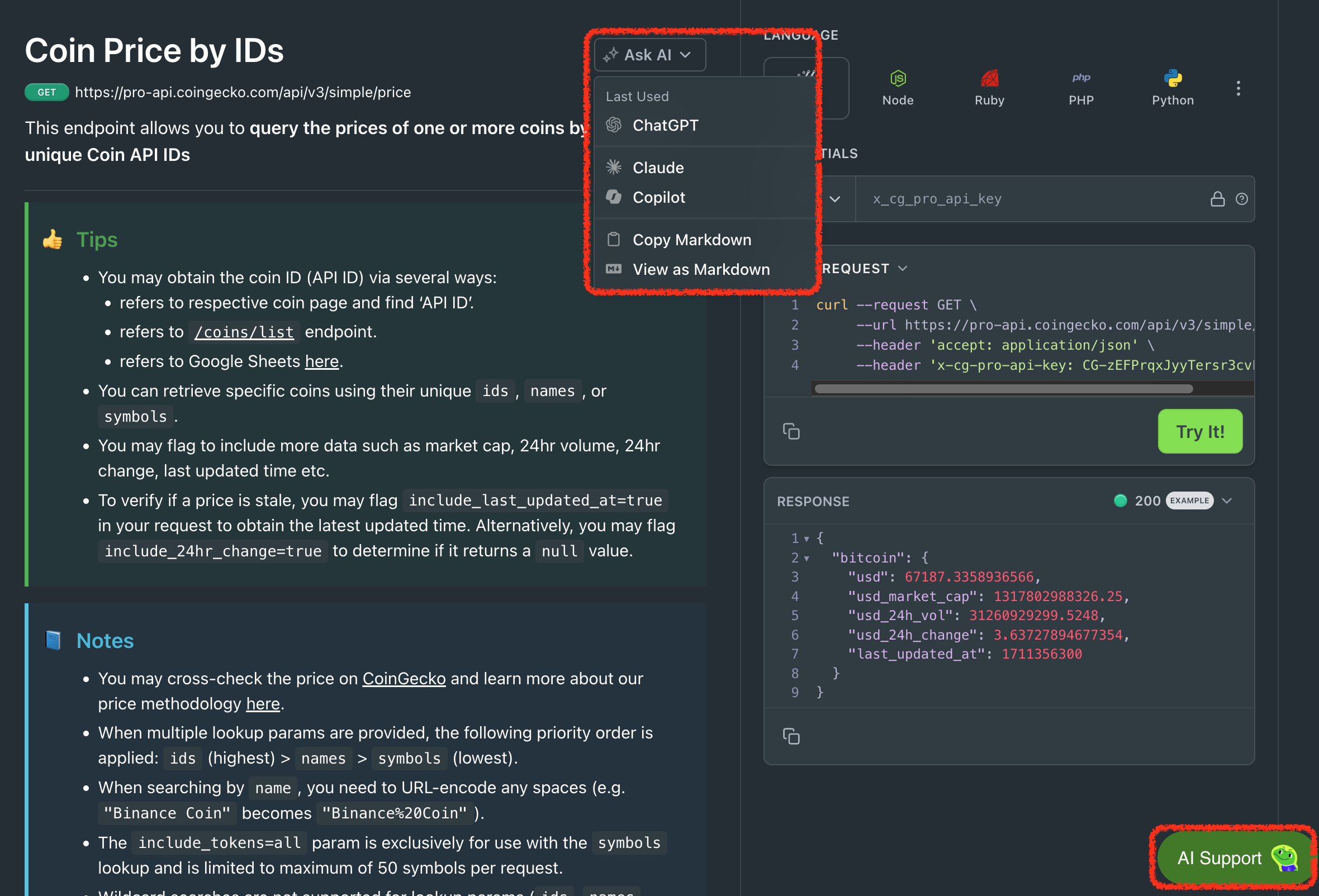Click the horizontal scrollbar in curl code
Image resolution: width=1319 pixels, height=896 pixels.
(x=1003, y=388)
